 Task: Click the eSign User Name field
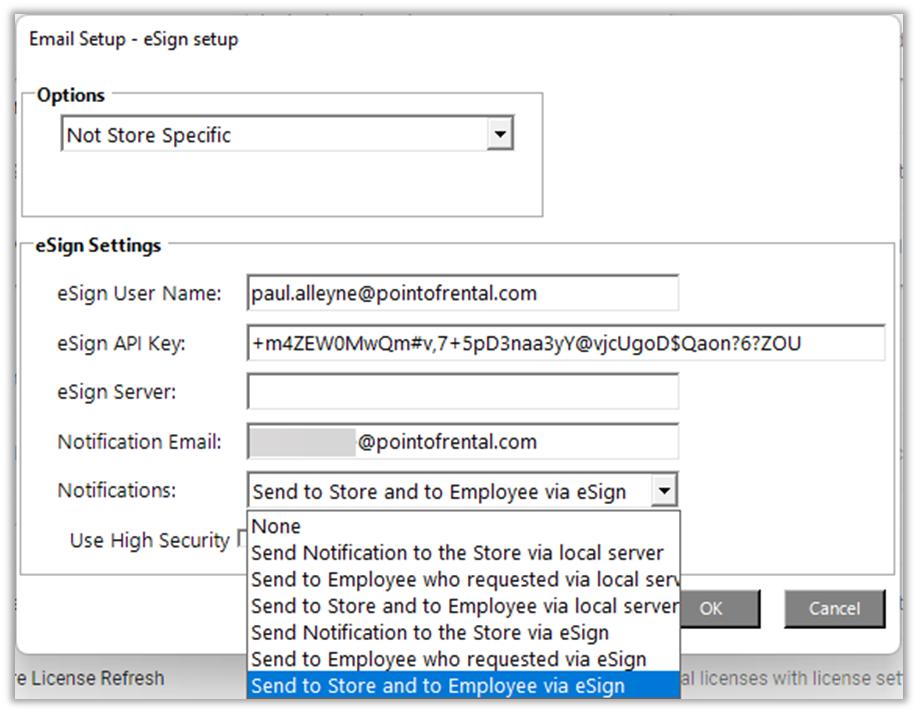[462, 294]
